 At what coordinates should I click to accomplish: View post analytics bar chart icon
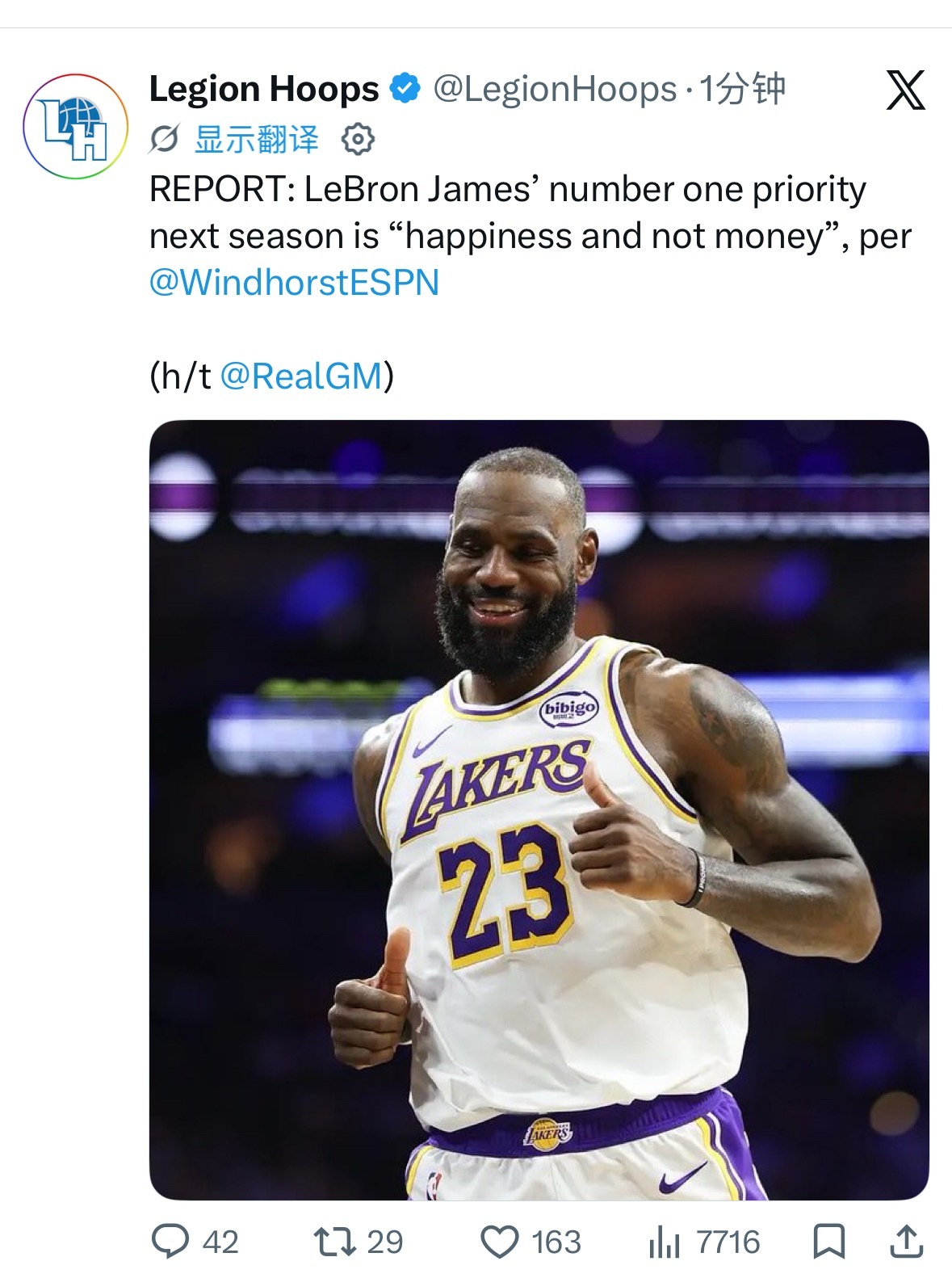click(664, 1242)
